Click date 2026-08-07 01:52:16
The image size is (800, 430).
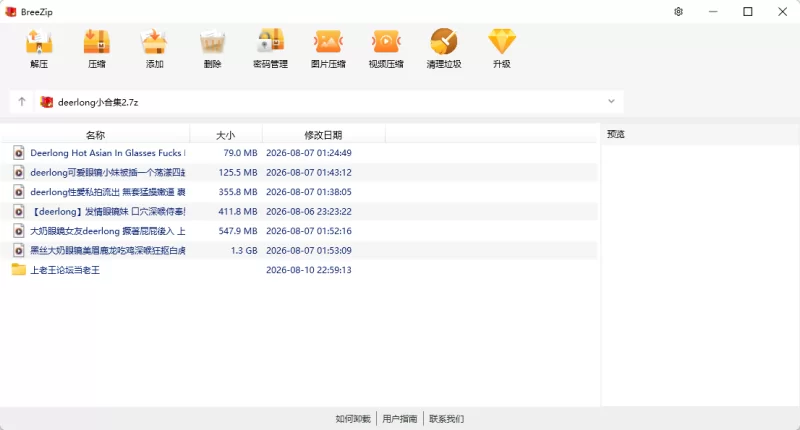click(309, 231)
